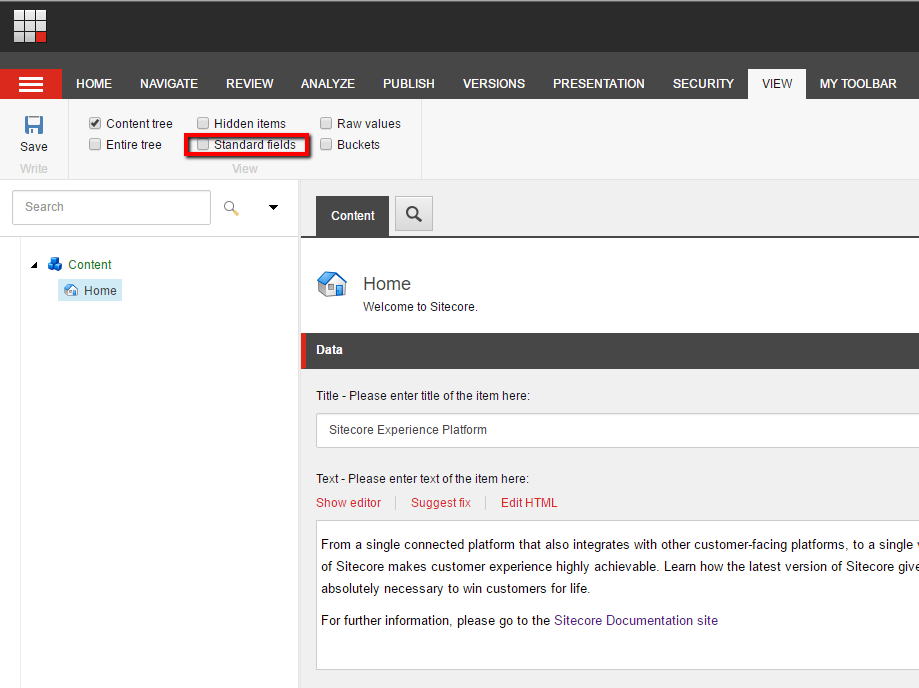Select the VIEW ribbon tab
919x688 pixels.
(x=777, y=84)
